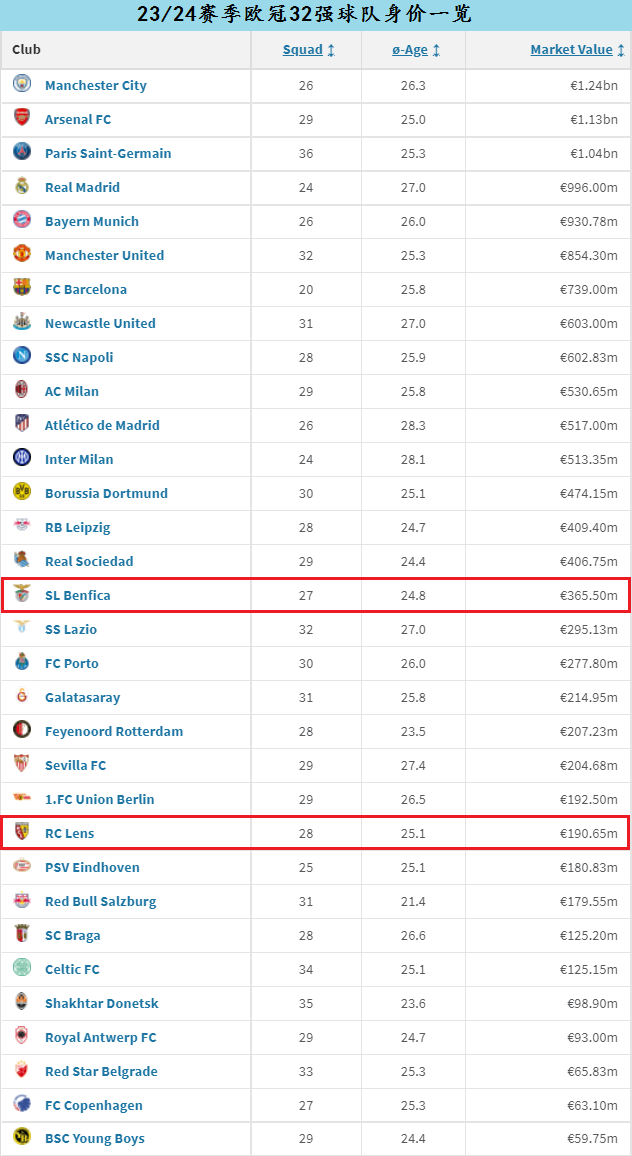Click the Bayern Munich logo icon
Viewport: 632px width, 1156px height.
(22, 221)
